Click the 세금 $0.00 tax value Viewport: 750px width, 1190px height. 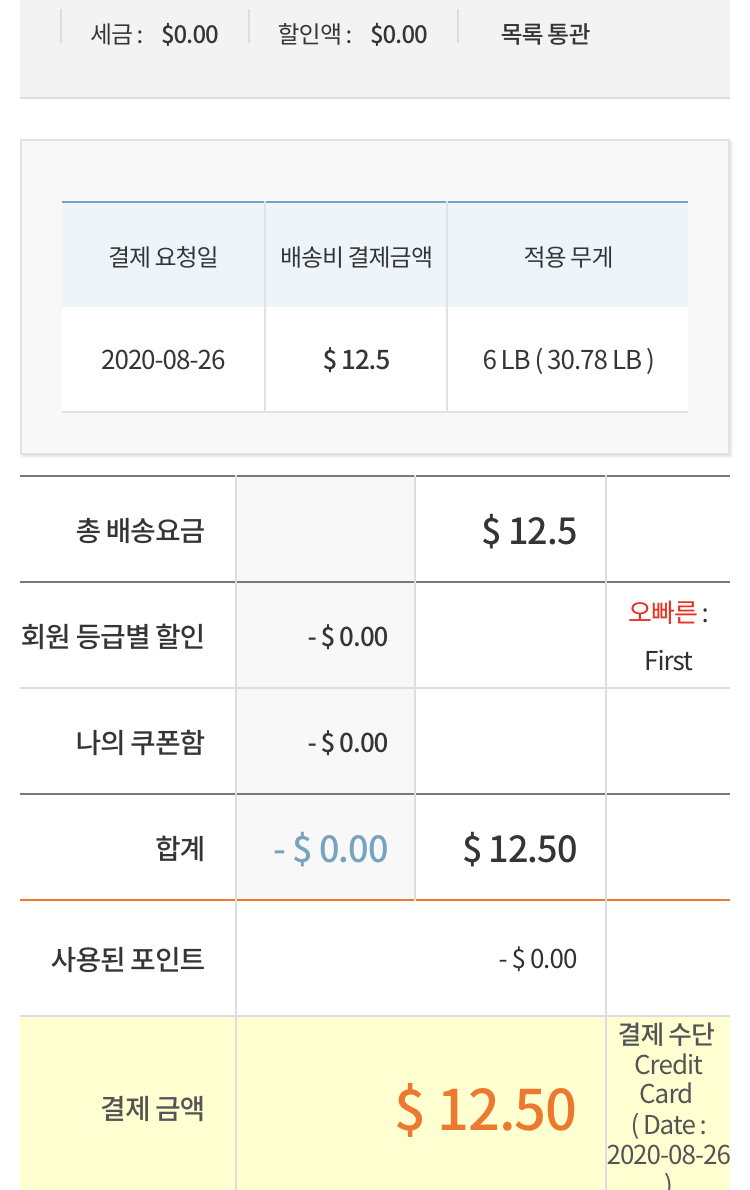189,34
